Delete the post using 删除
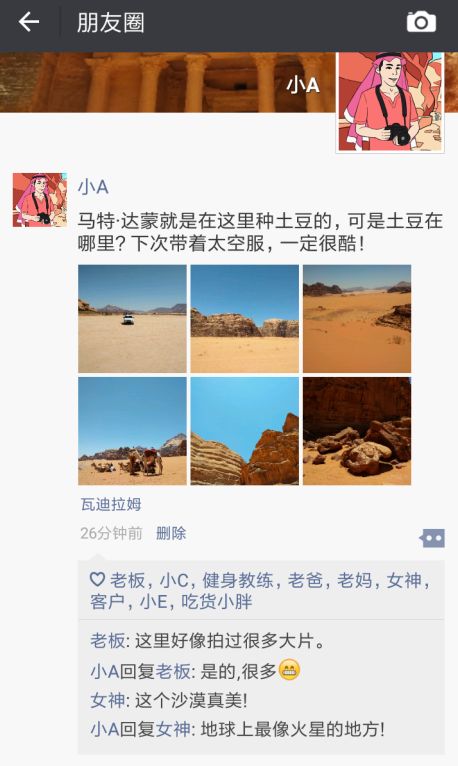The width and height of the screenshot is (458, 766). coord(171,533)
